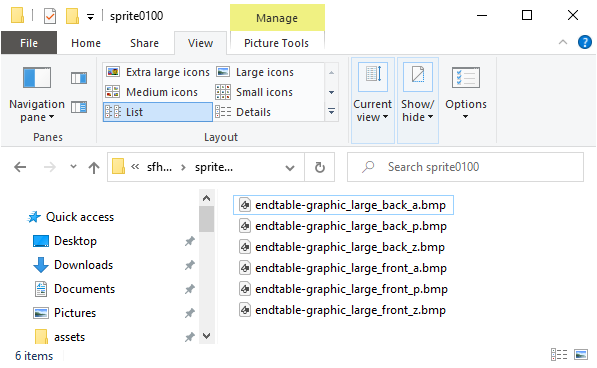597x368 pixels.
Task: Select Small icons layout
Action: pyautogui.click(x=254, y=92)
